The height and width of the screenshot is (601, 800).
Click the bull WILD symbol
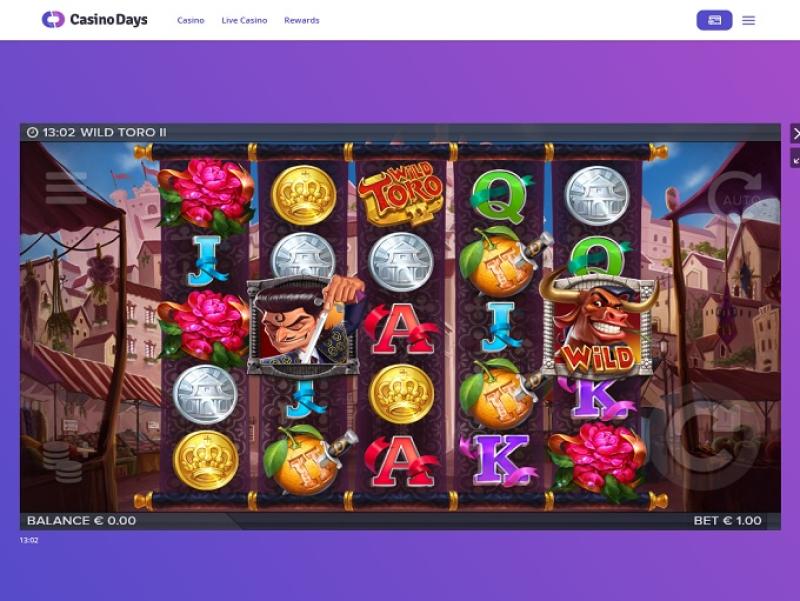[598, 325]
